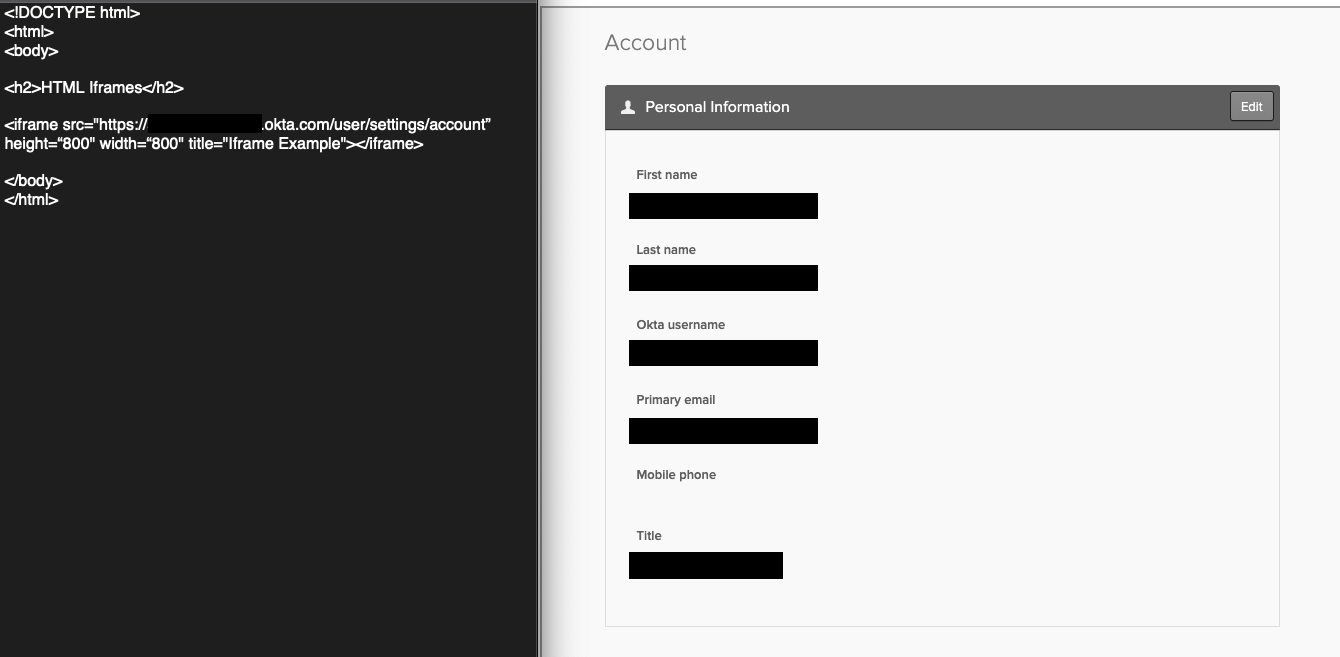Select the First name field value

(723, 206)
